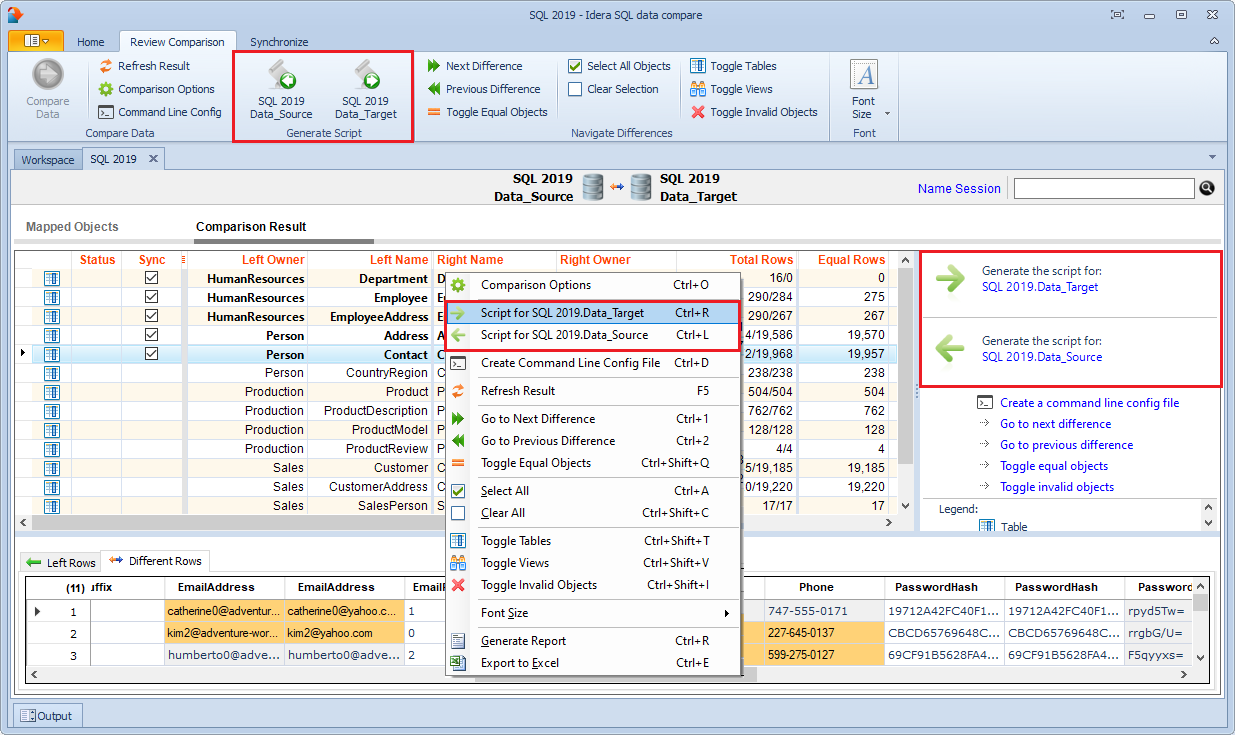This screenshot has width=1235, height=735.
Task: Open Comparison Options from the ribbon
Action: (x=107, y=89)
